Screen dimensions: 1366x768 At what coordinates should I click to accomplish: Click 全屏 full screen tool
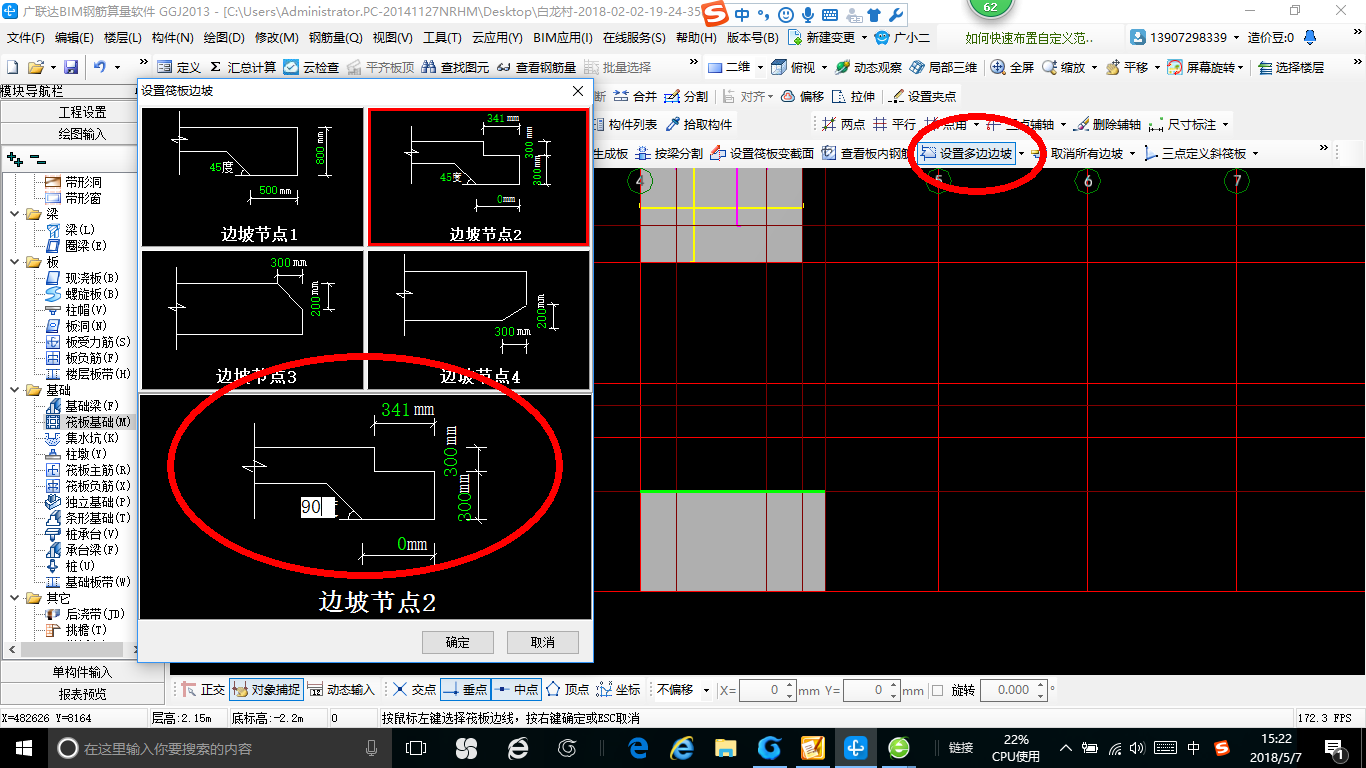[1012, 67]
